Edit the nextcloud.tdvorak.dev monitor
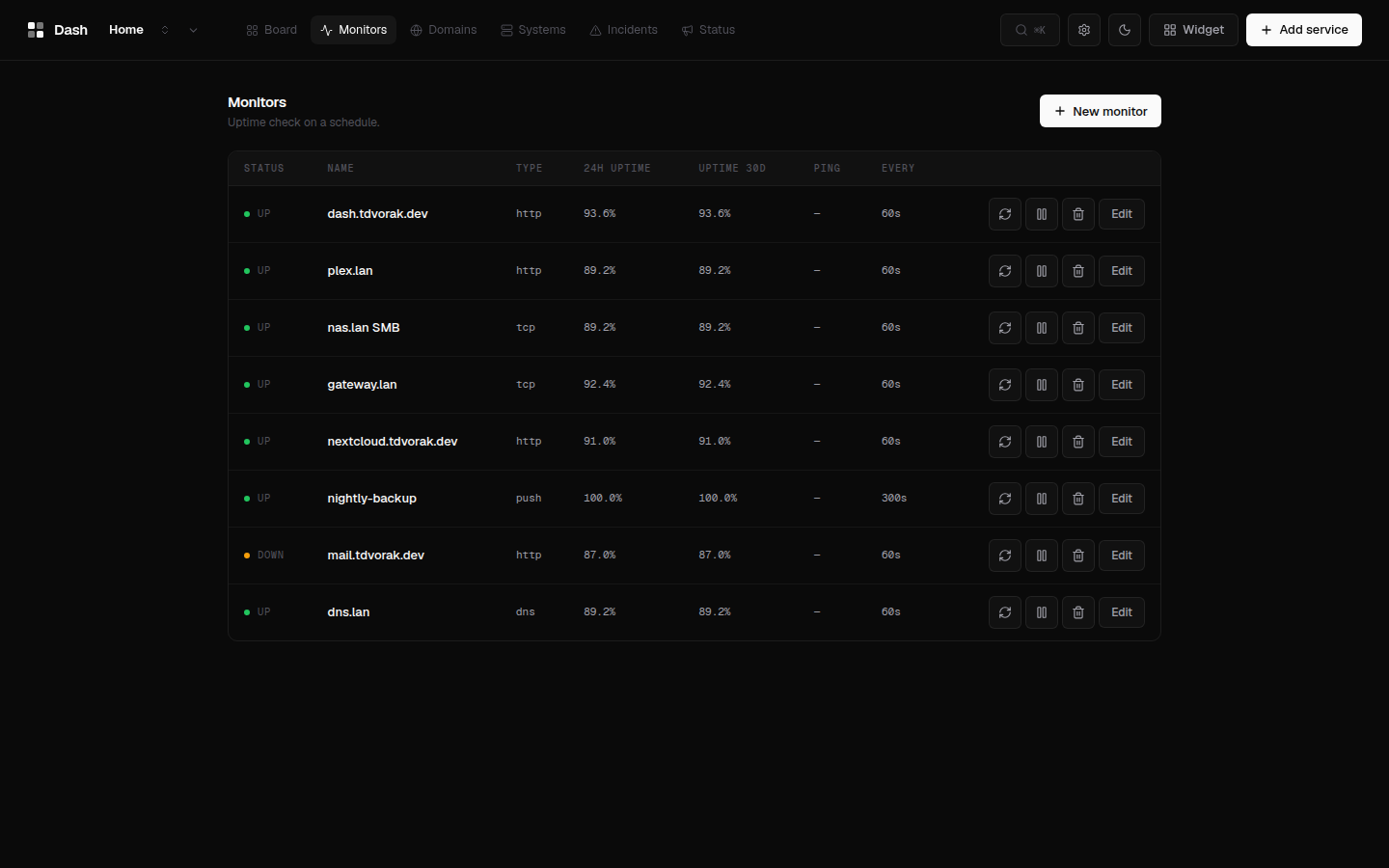1389x868 pixels. pos(1122,442)
